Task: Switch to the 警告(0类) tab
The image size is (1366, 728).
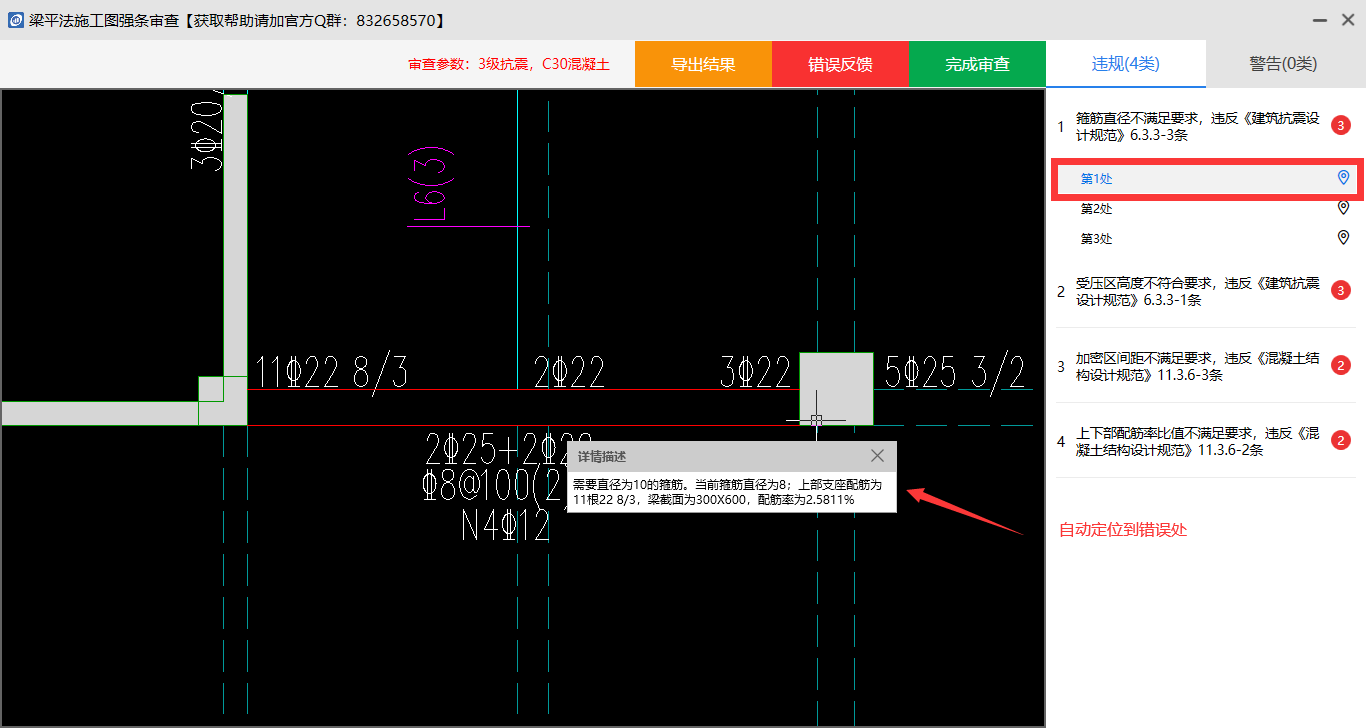Action: 1283,64
